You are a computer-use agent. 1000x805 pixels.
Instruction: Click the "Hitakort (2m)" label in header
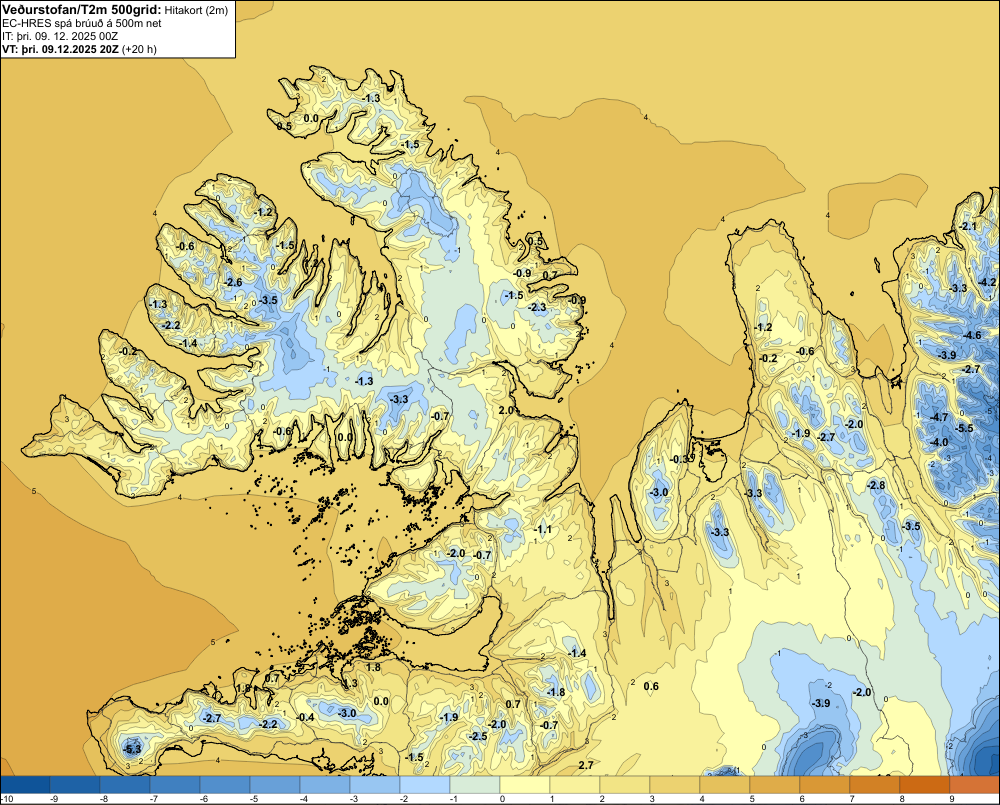click(196, 10)
